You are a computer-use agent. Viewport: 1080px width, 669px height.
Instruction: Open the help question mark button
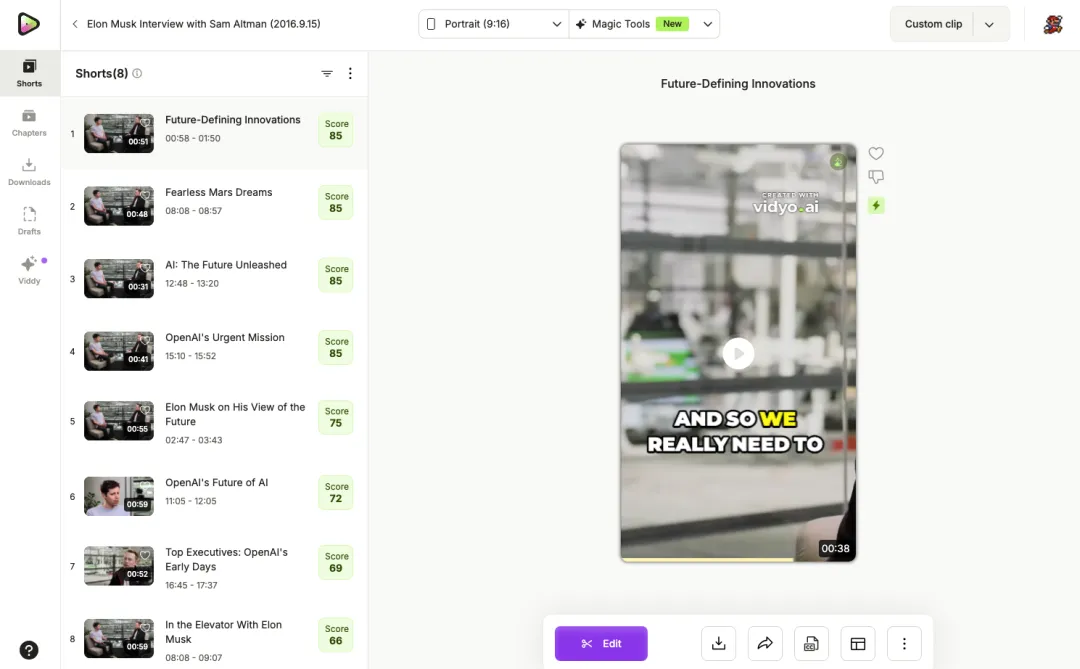click(29, 650)
